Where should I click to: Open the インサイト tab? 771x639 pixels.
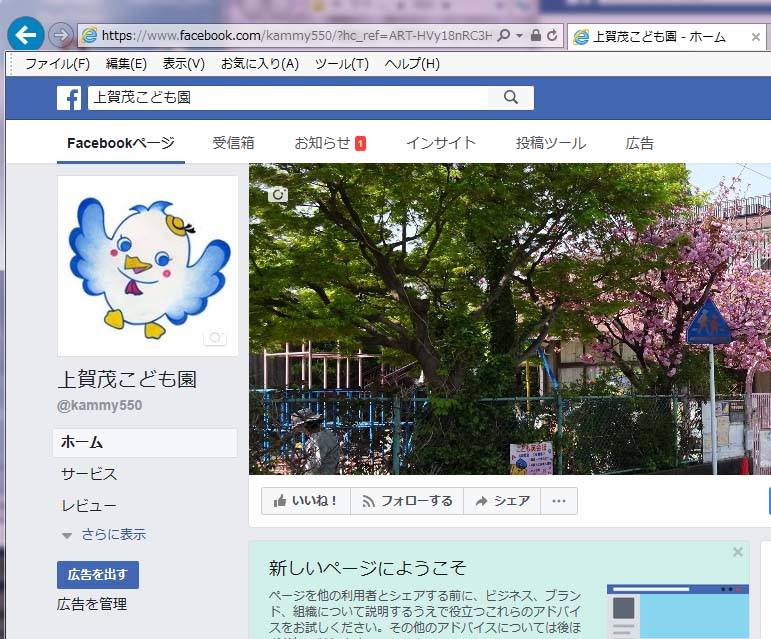pyautogui.click(x=441, y=144)
